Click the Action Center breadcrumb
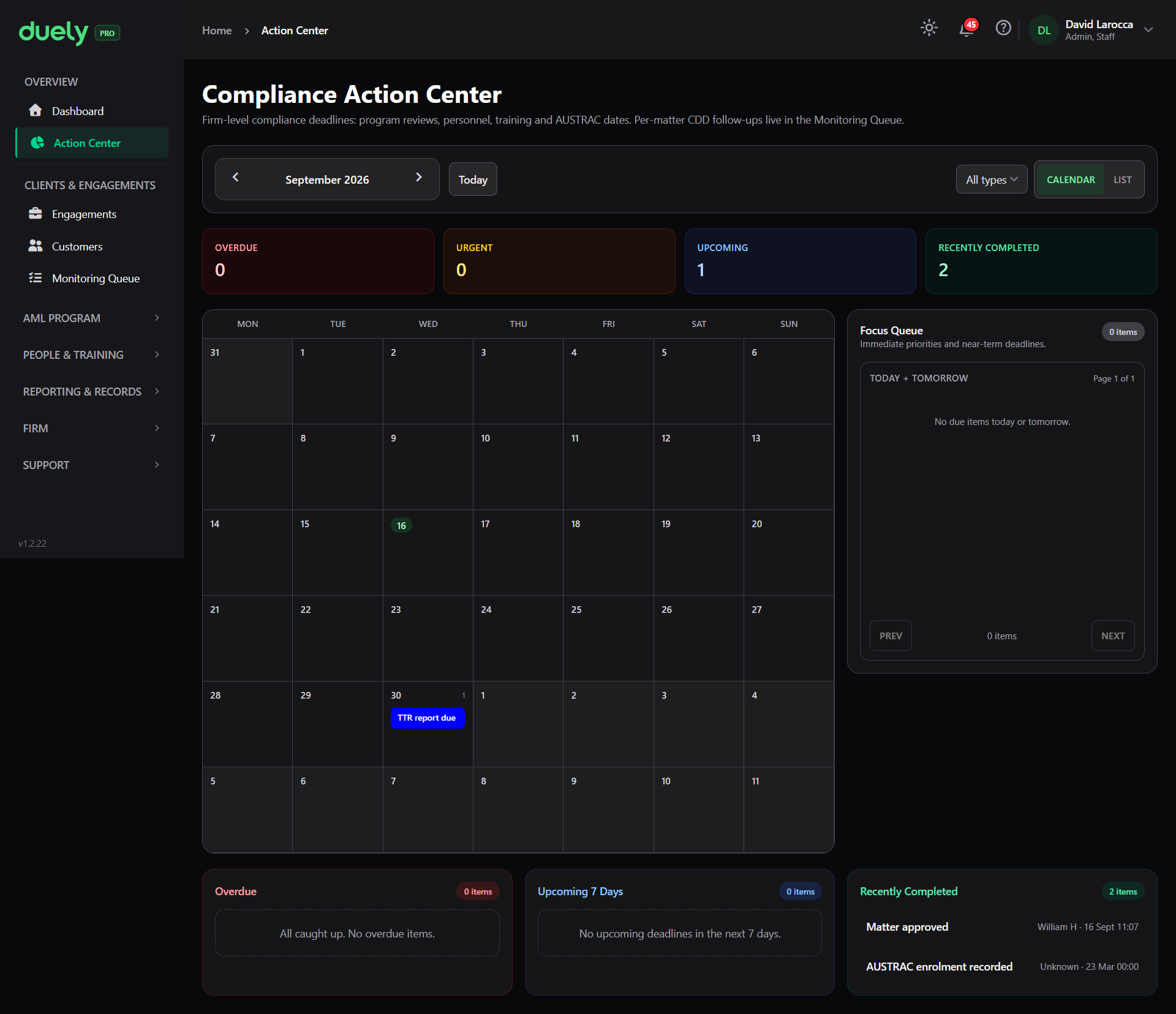 tap(295, 30)
